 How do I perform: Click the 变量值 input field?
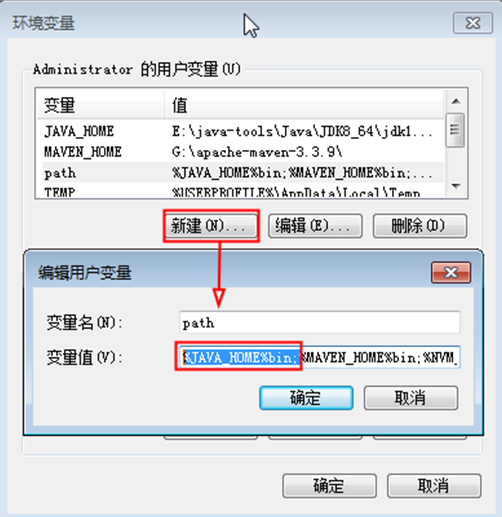[320, 357]
